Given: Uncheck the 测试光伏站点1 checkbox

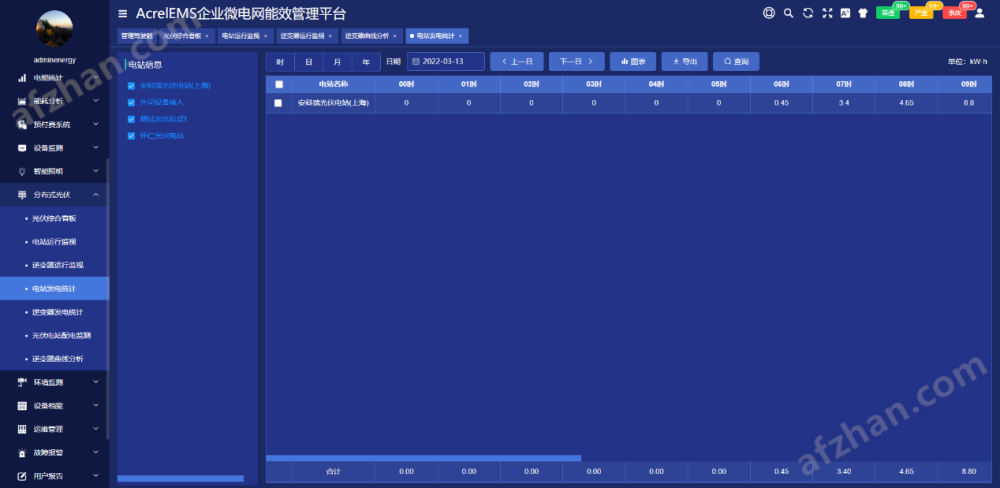Looking at the screenshot, I should point(131,119).
